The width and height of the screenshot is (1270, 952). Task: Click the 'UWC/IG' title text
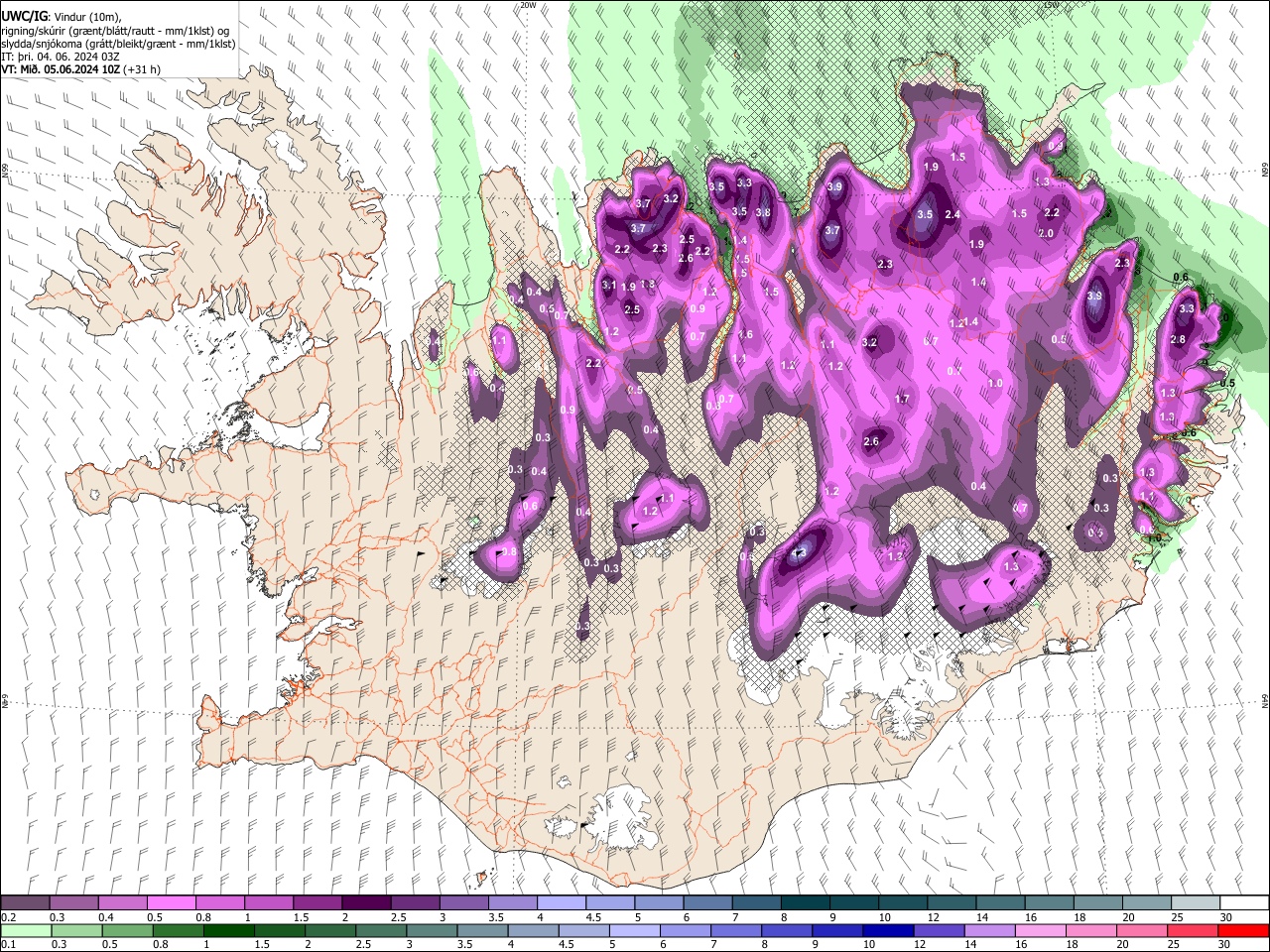pos(24,17)
